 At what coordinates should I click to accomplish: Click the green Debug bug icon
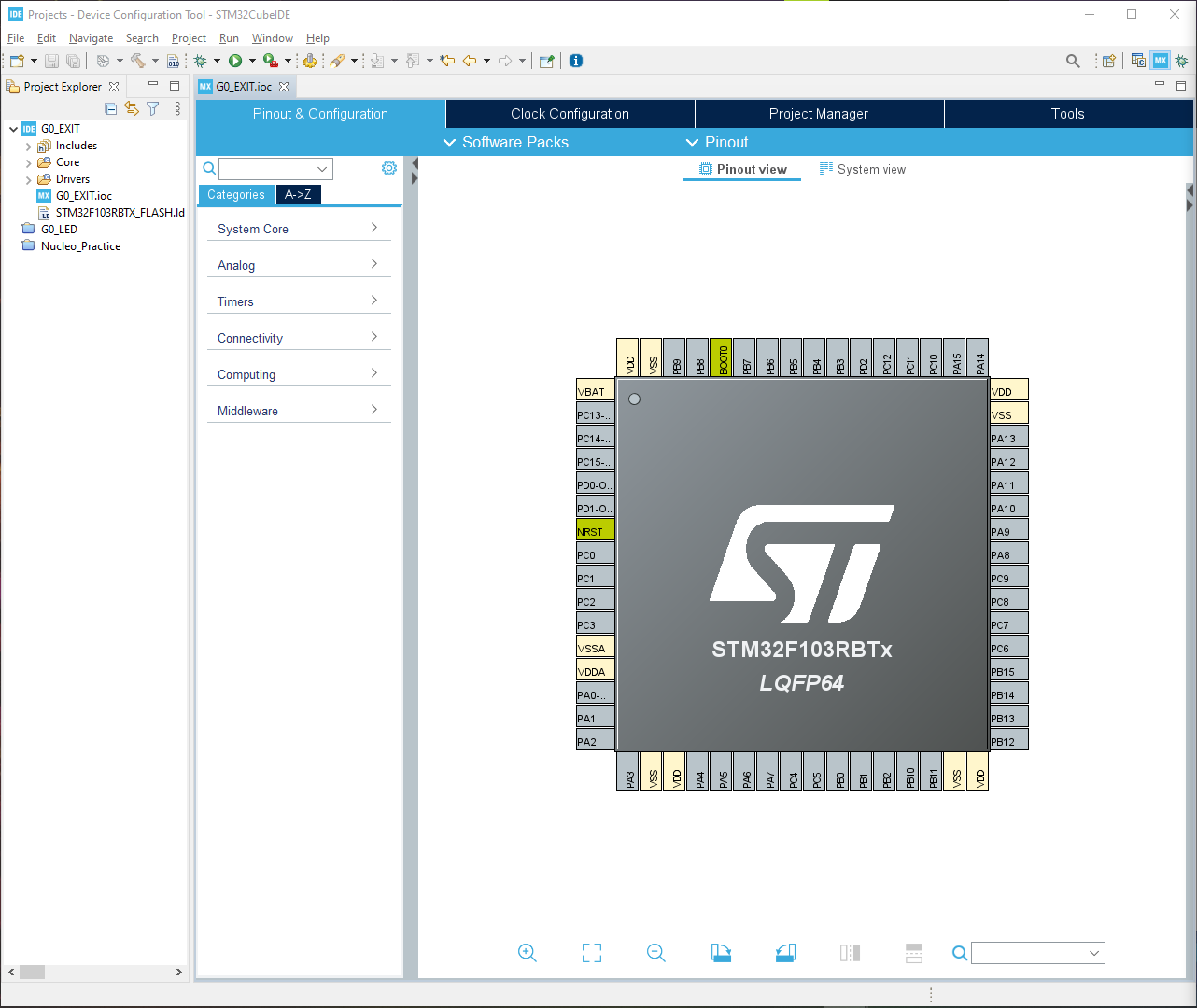tap(200, 61)
